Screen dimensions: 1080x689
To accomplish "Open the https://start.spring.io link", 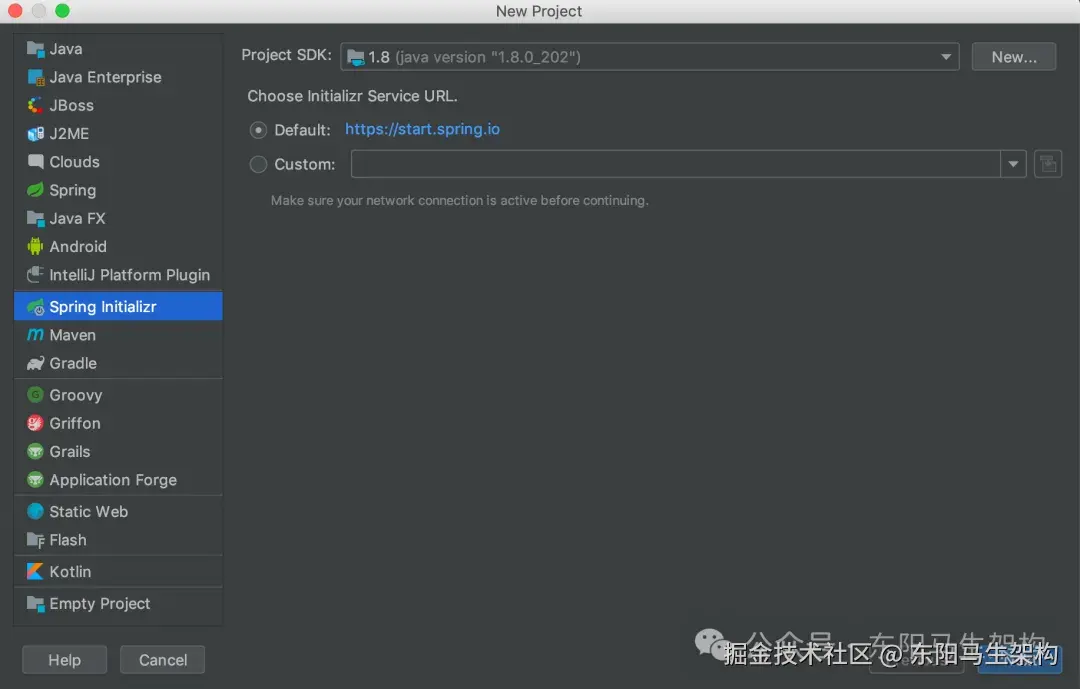I will (422, 129).
